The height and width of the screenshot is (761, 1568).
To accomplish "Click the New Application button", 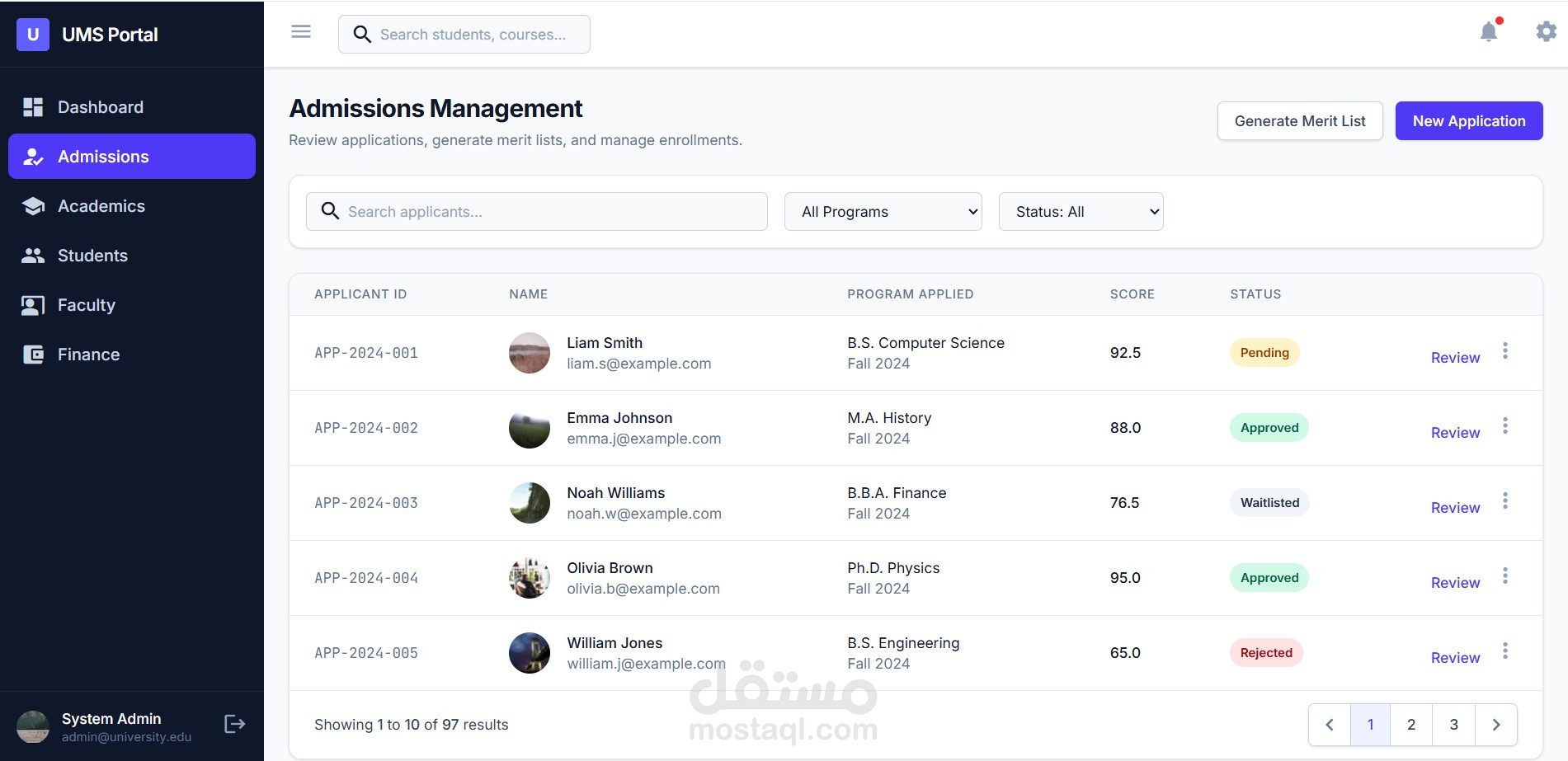I will pos(1469,121).
